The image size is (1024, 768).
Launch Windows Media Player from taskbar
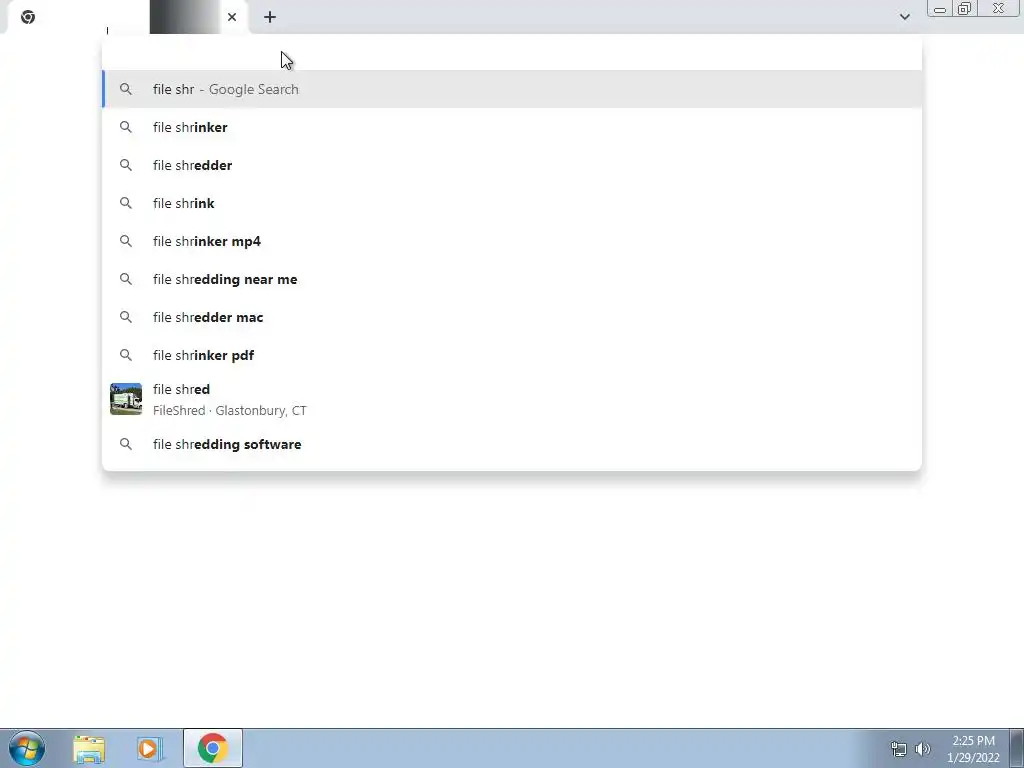150,748
